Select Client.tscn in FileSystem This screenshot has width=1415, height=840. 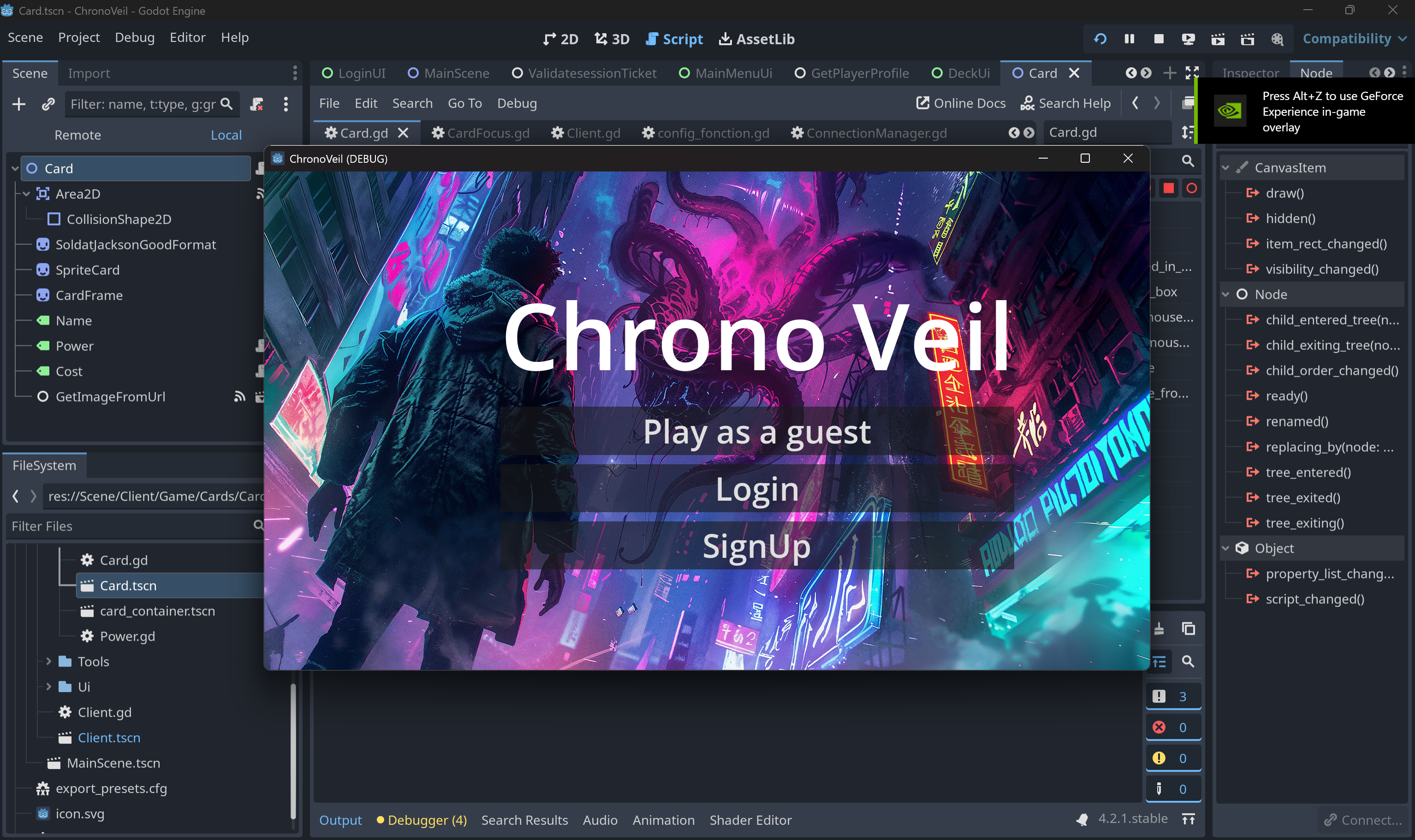tap(109, 738)
